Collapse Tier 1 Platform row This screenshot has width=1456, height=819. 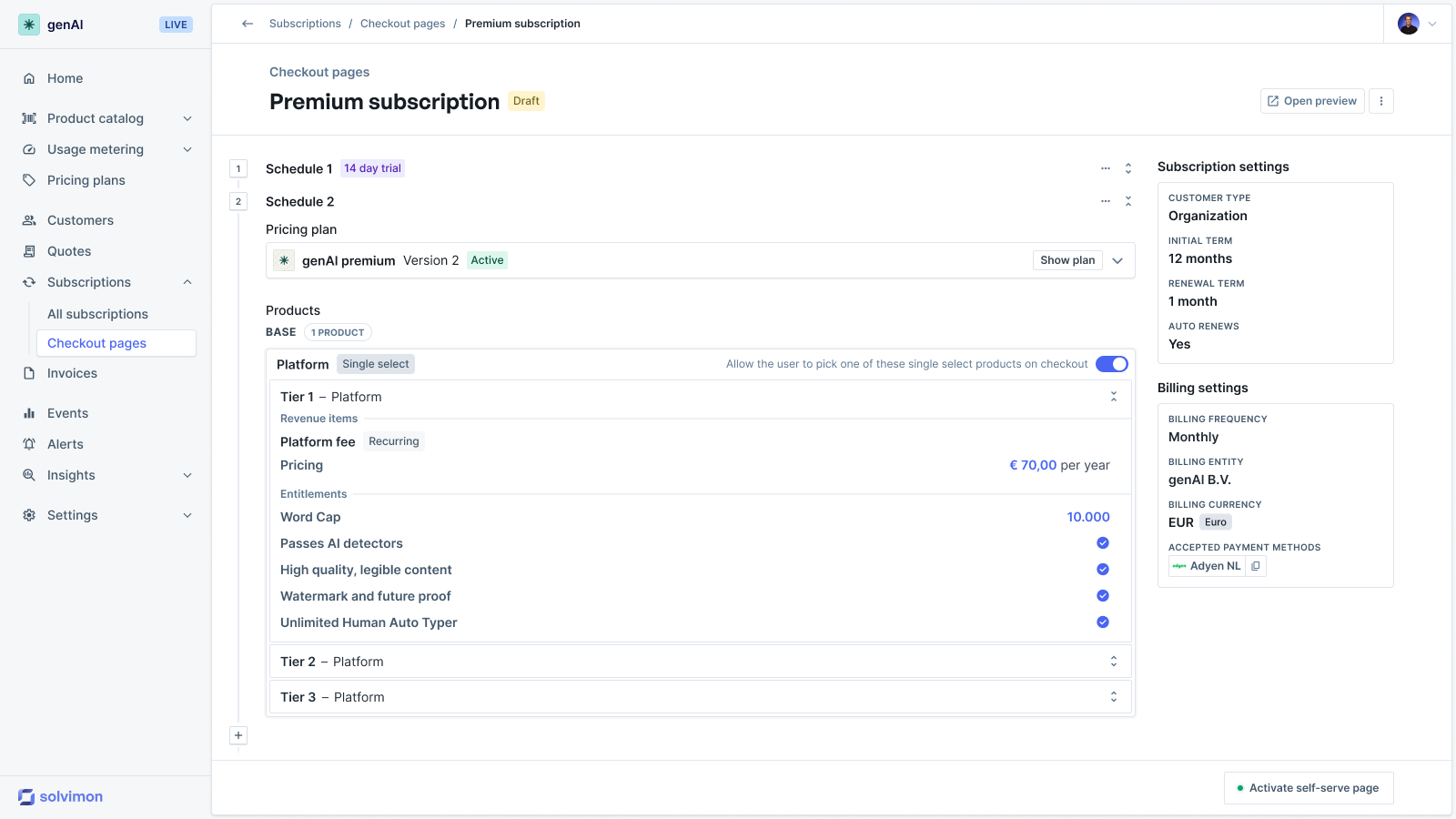pyautogui.click(x=1114, y=397)
